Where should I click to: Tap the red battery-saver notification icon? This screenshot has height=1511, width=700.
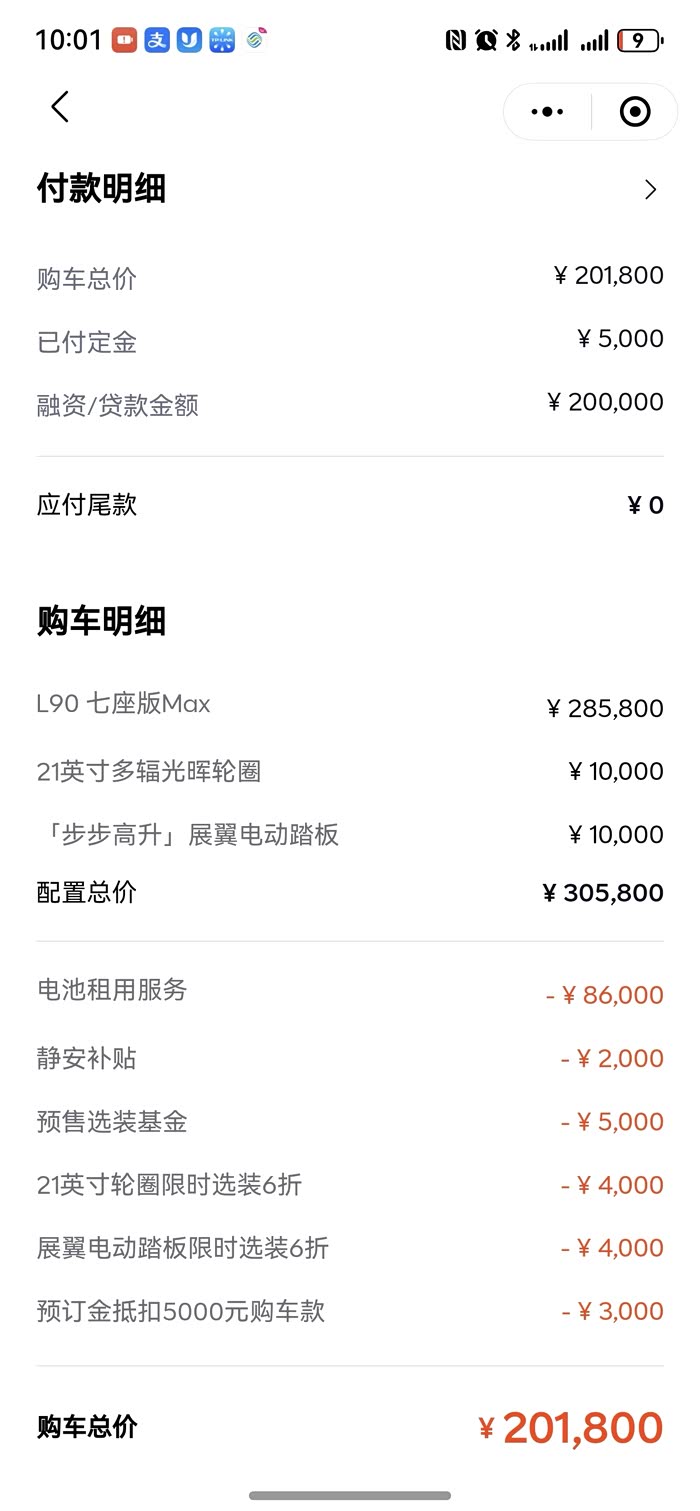124,40
